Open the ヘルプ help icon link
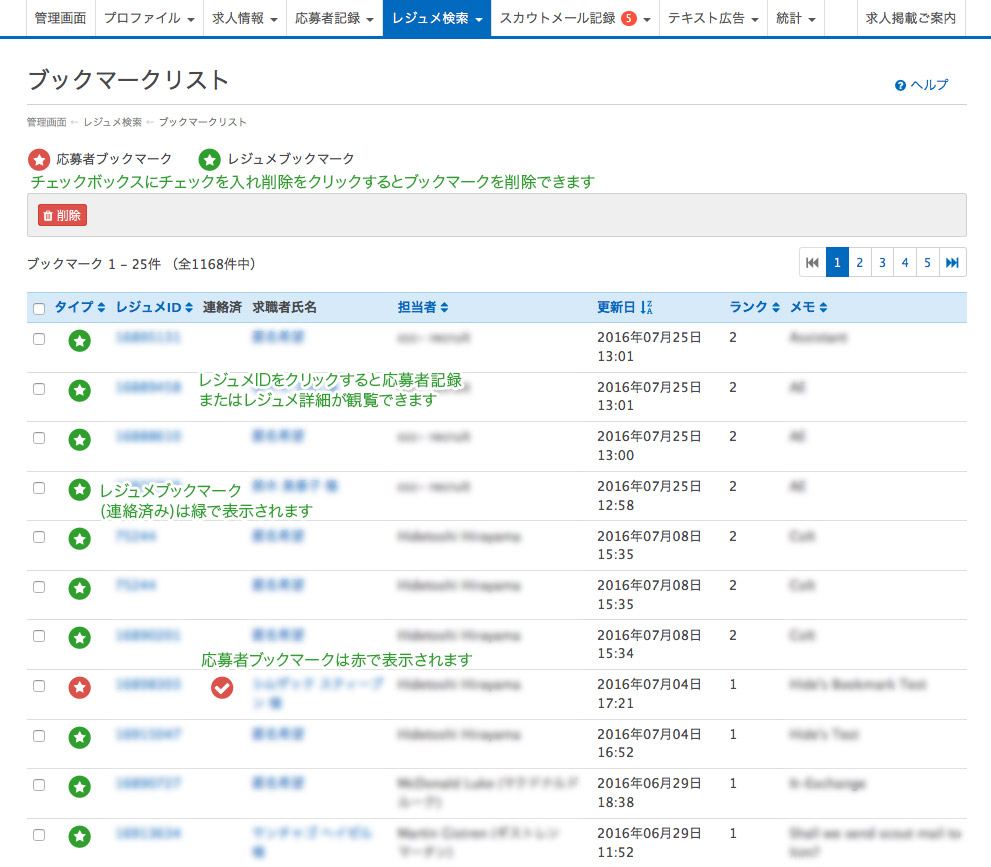Screen dimensions: 991x867 click(921, 85)
